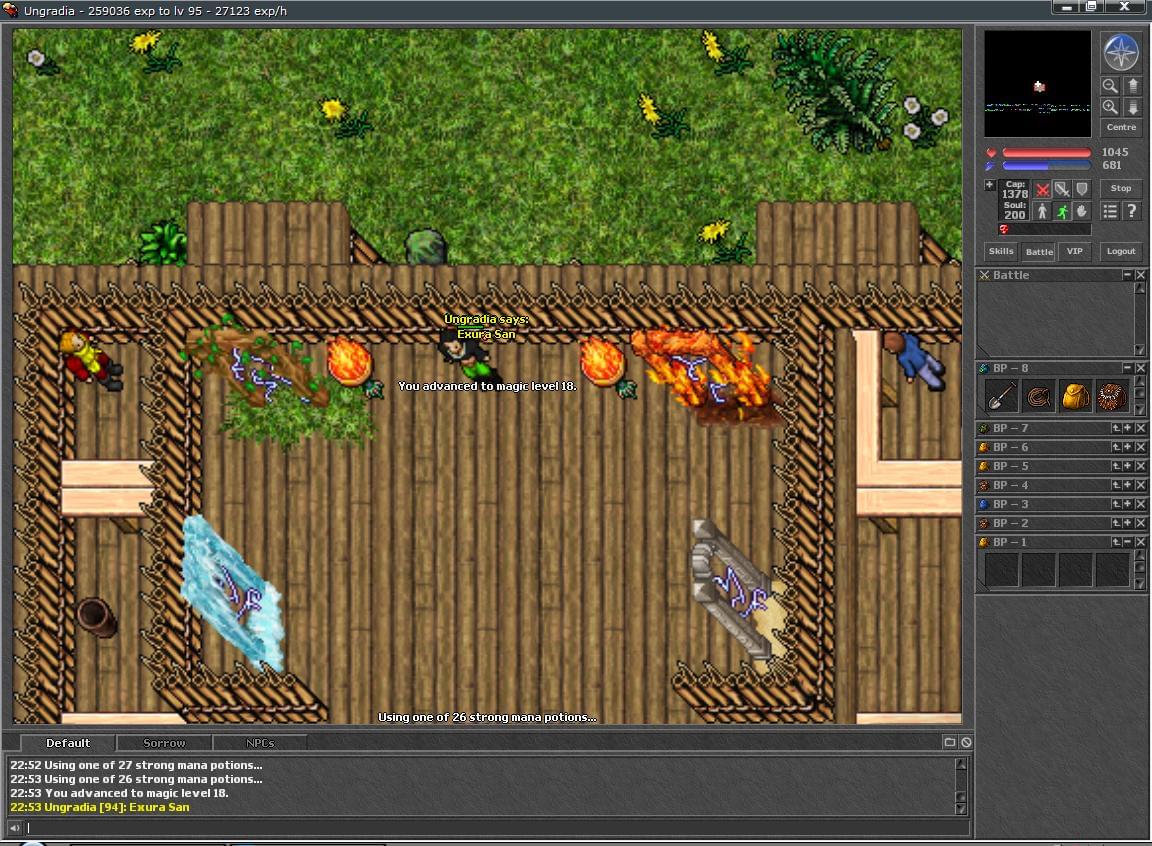The height and width of the screenshot is (846, 1152).
Task: Switch to the NPCs chat tab
Action: [260, 743]
